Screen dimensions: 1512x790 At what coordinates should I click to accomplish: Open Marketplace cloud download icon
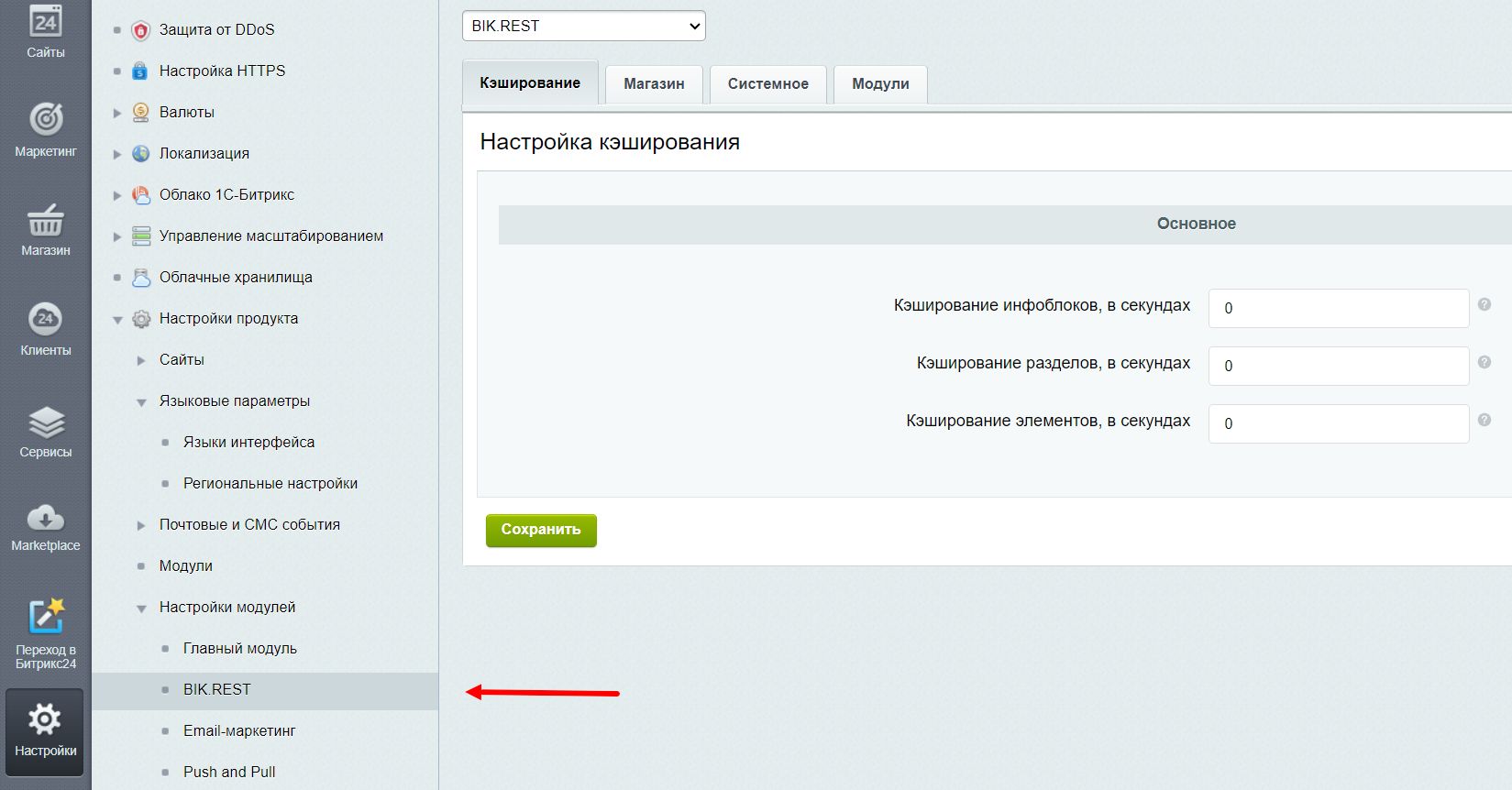pos(46,519)
